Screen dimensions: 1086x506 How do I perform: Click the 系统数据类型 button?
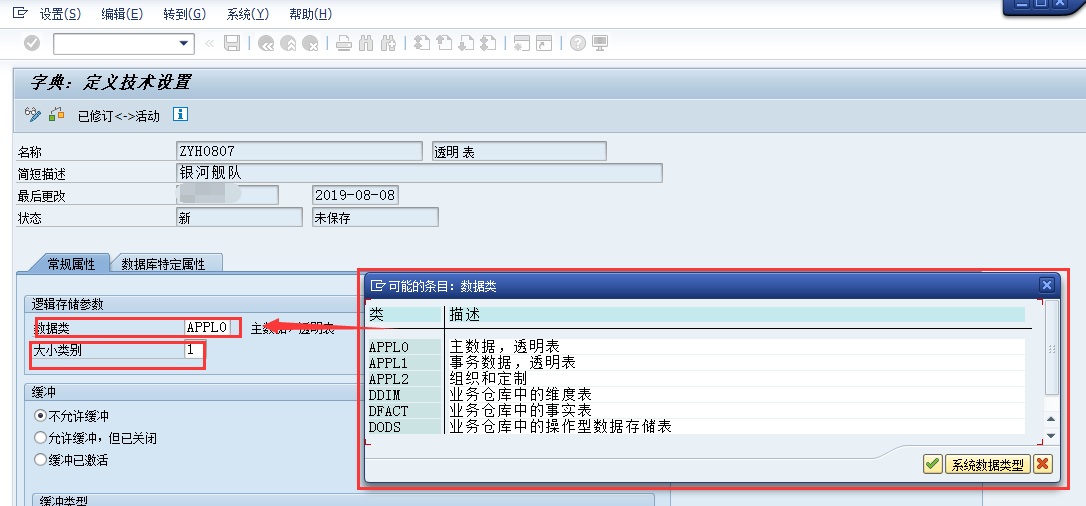pos(988,464)
